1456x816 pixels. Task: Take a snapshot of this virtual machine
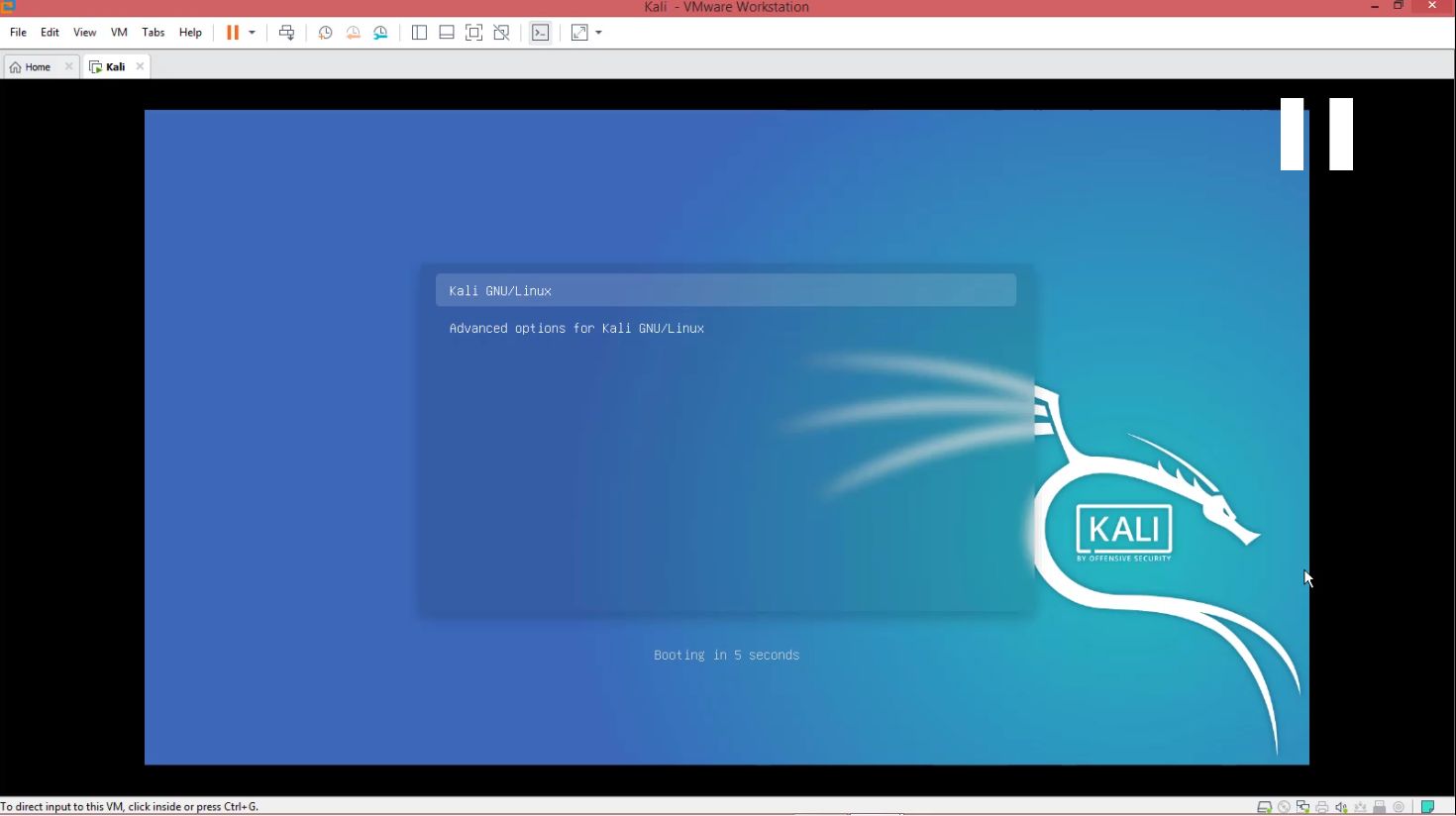pyautogui.click(x=325, y=33)
